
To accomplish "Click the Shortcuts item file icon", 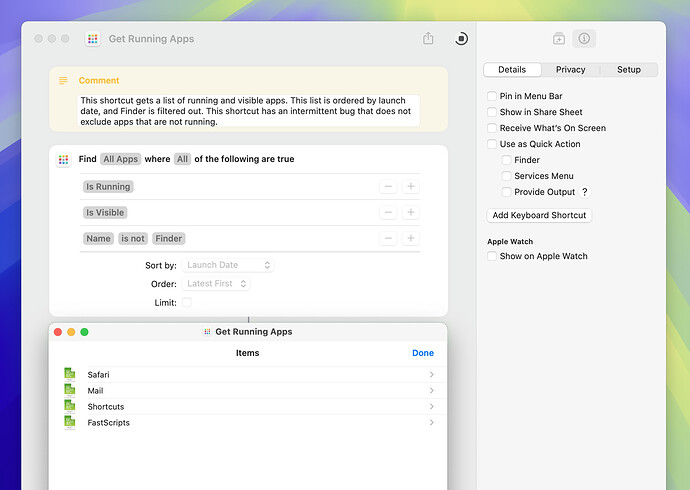I will [70, 406].
